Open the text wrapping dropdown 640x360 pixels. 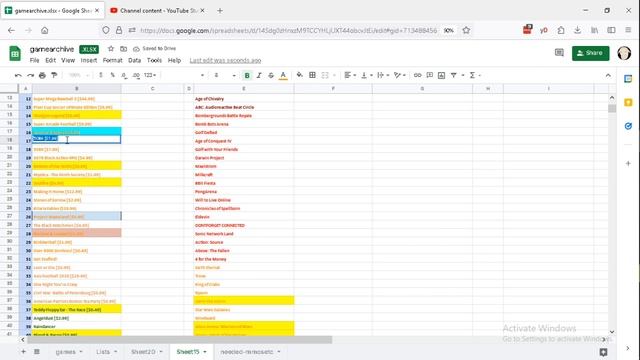382,75
